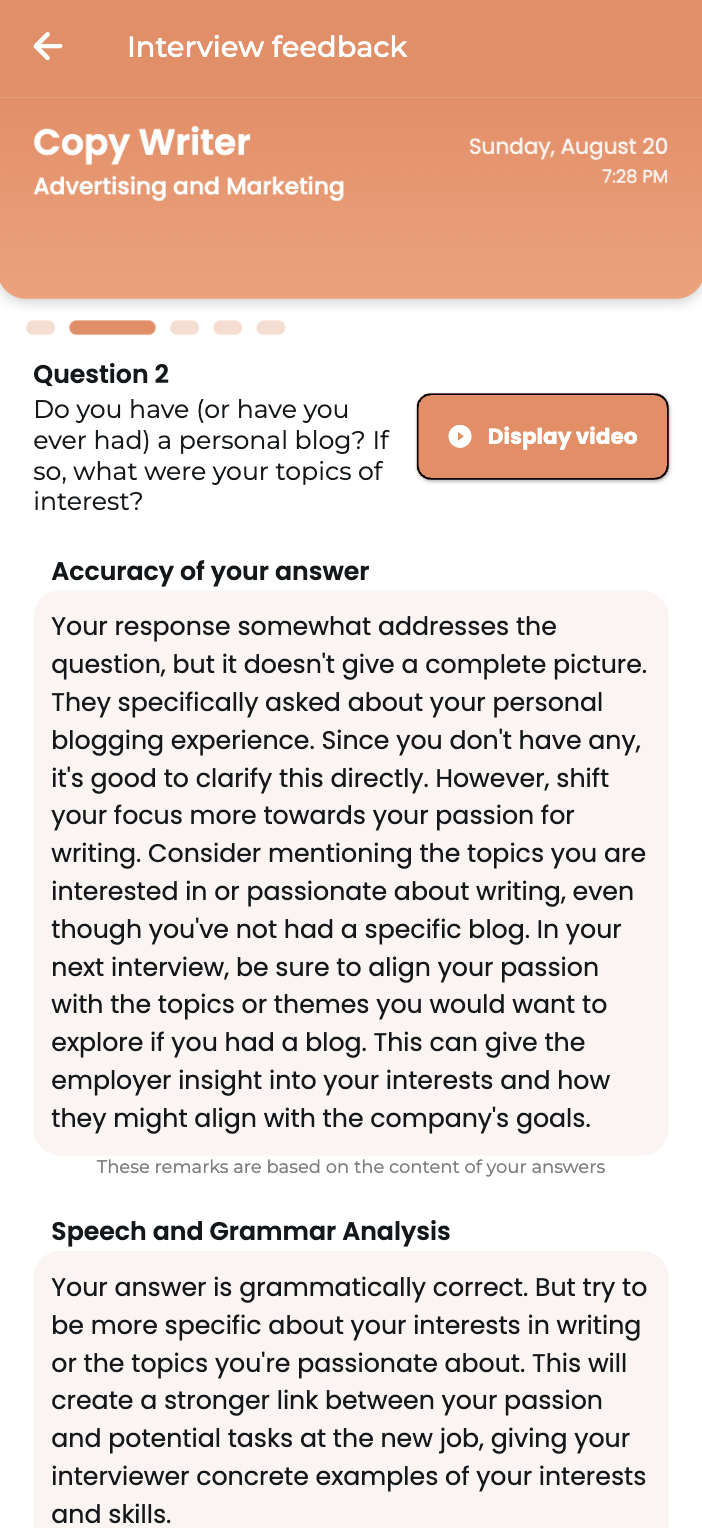Jump to the fifth question dot
Viewport: 702px width, 1528px height.
click(x=271, y=327)
